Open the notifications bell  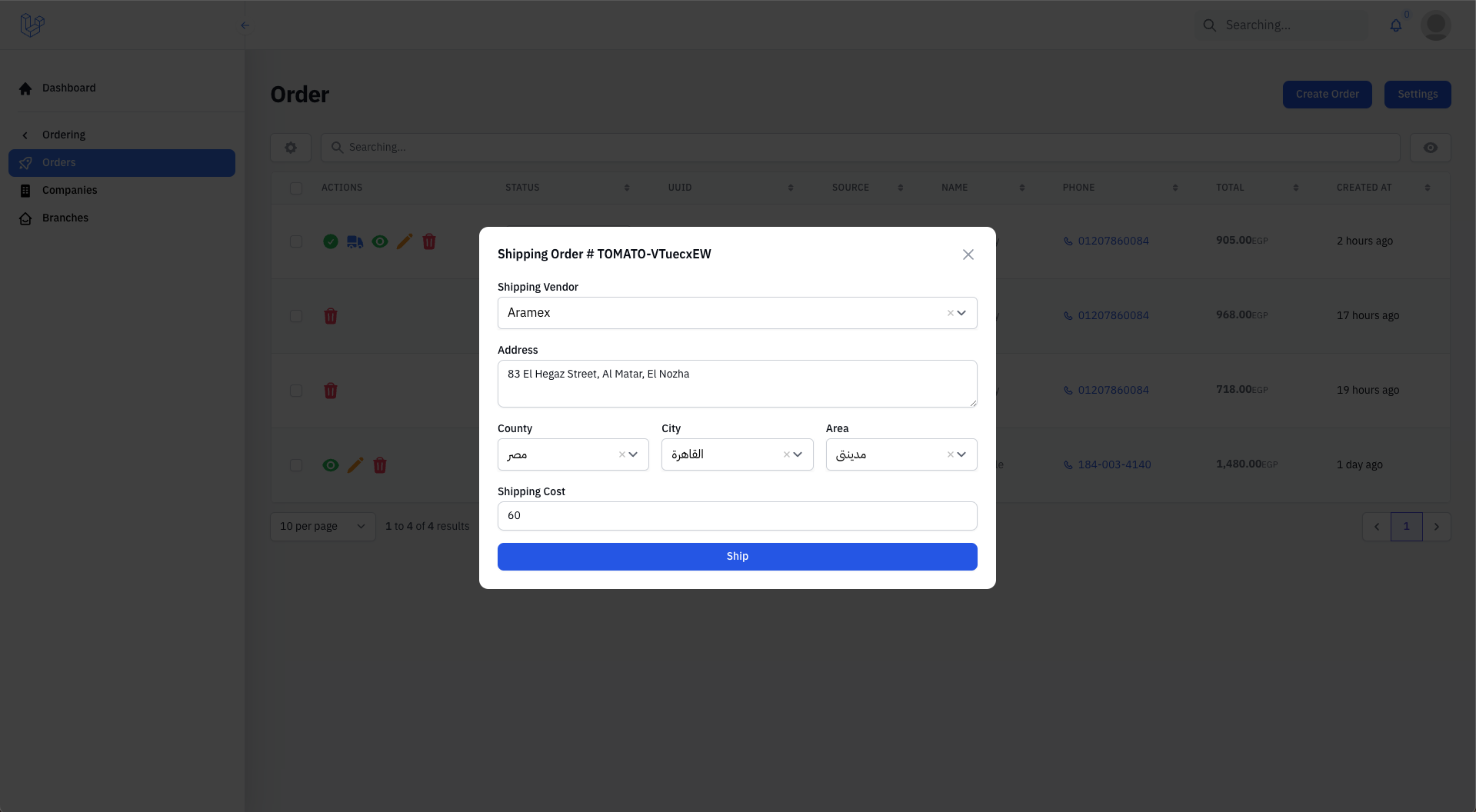click(1396, 25)
